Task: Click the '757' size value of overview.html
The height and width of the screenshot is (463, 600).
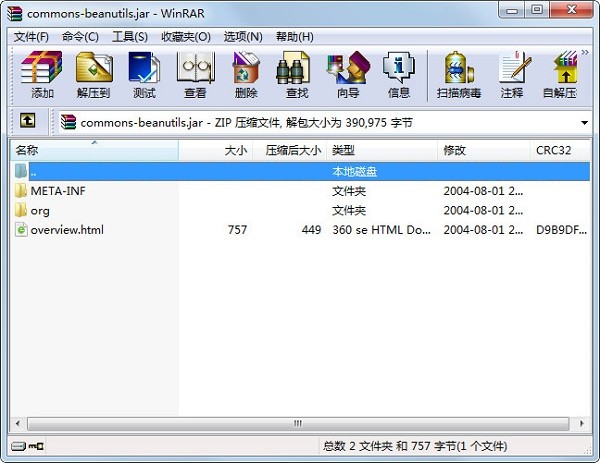Action: (237, 230)
